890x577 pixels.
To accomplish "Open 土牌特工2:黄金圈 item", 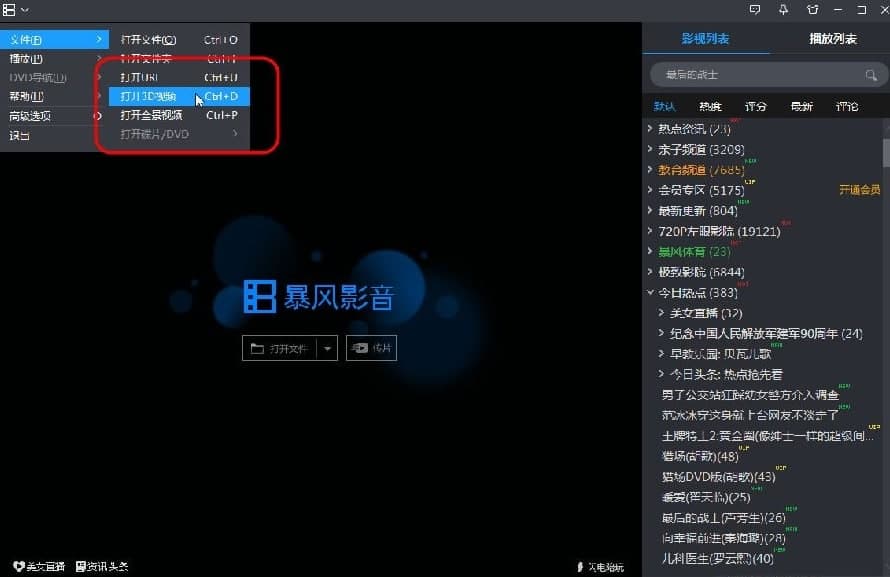I will point(768,436).
